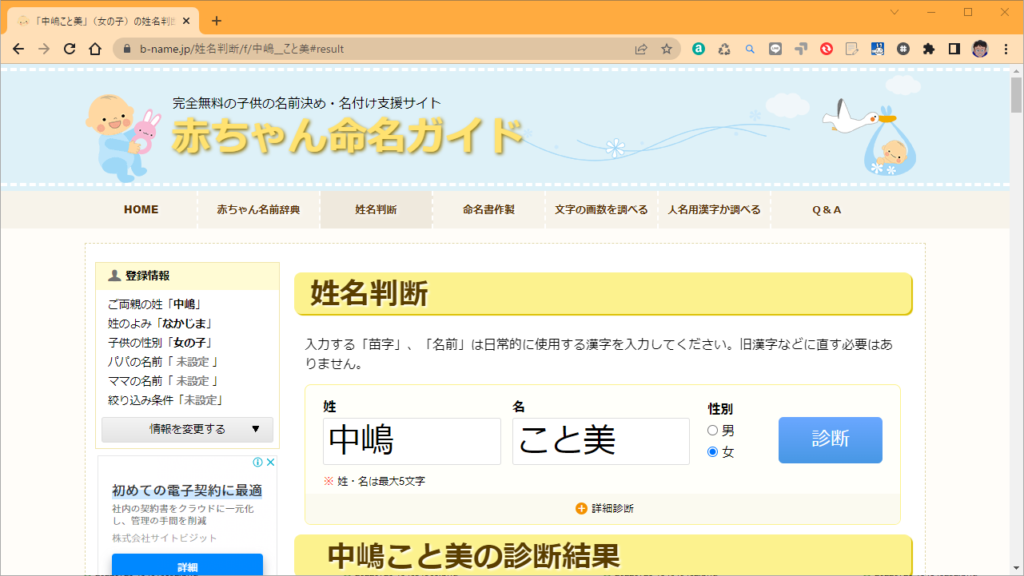Click the Amazon extension icon
1024x576 pixels.
698,48
